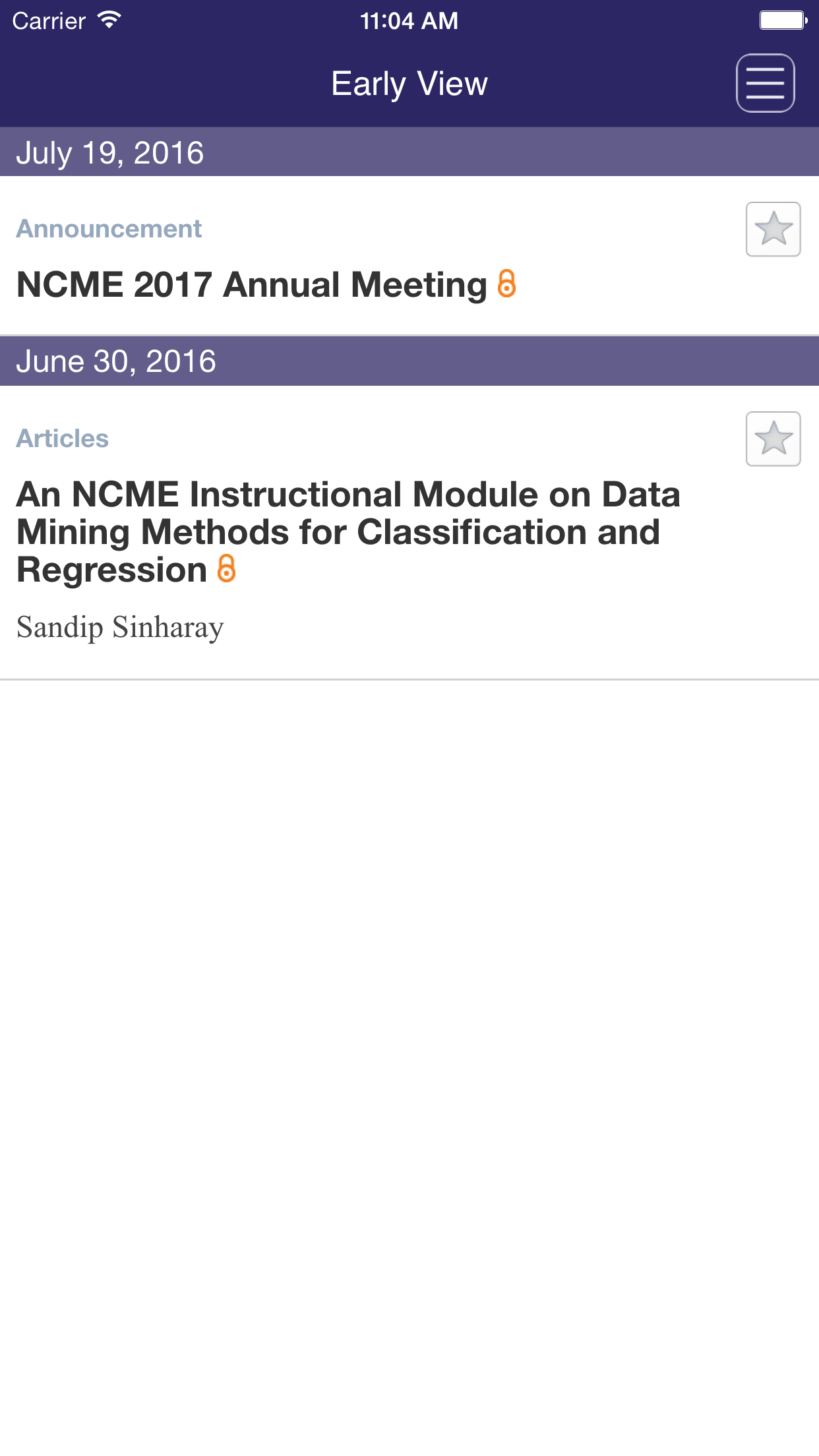
Task: Click empty white area below the article list
Action: click(409, 1055)
